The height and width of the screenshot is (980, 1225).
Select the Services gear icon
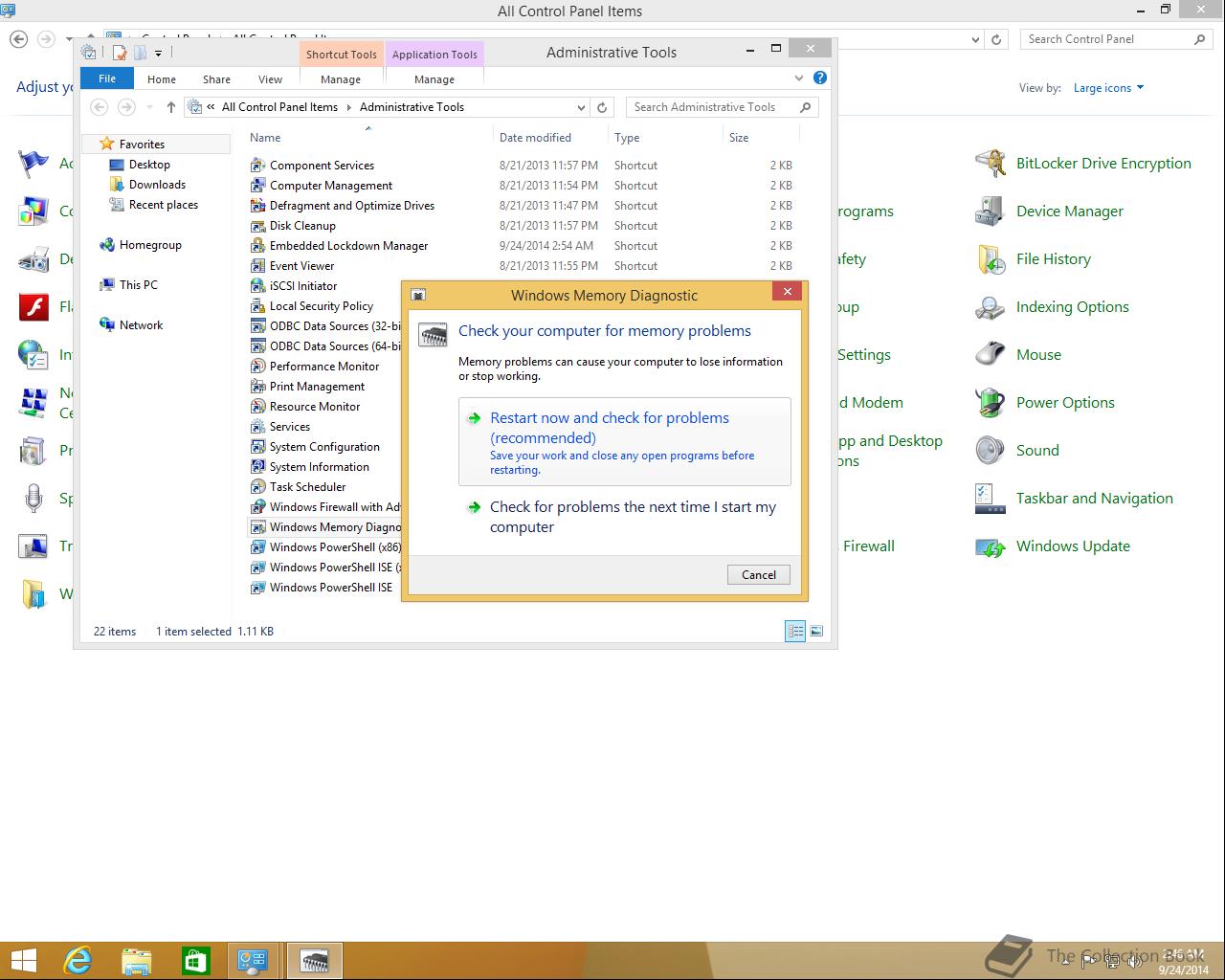257,427
